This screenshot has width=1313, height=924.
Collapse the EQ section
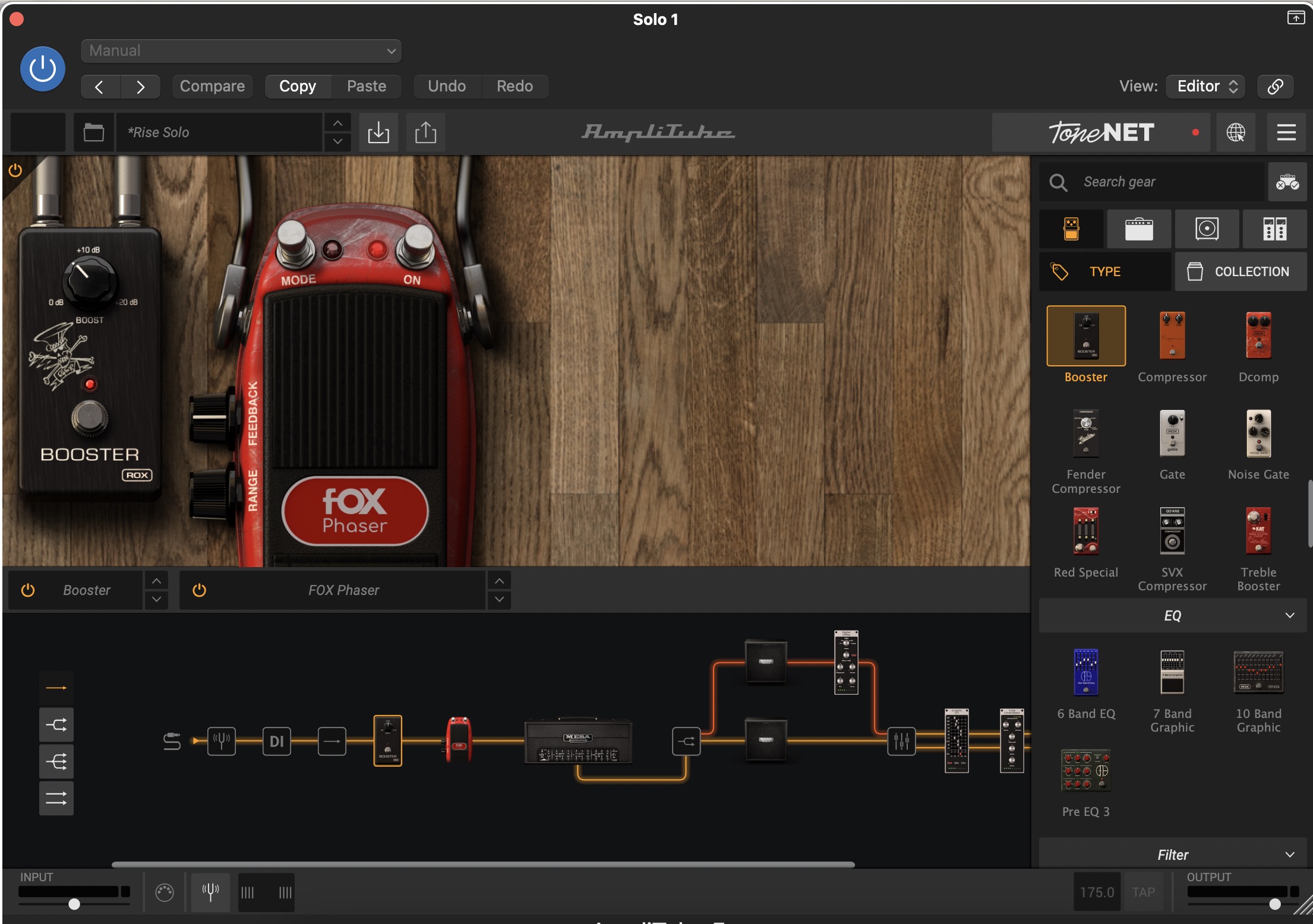tap(1173, 615)
